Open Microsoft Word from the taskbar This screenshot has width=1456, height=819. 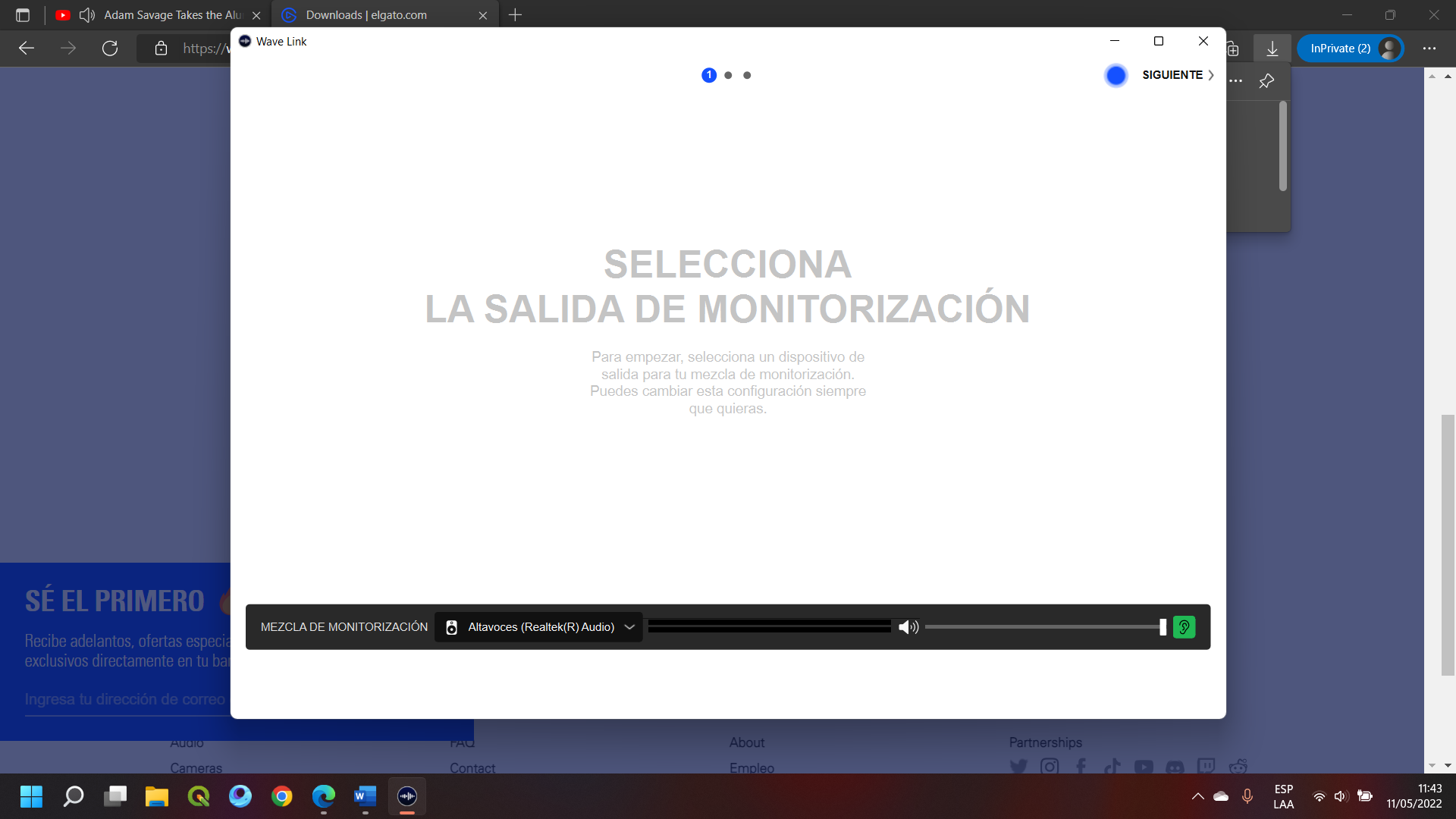click(365, 796)
